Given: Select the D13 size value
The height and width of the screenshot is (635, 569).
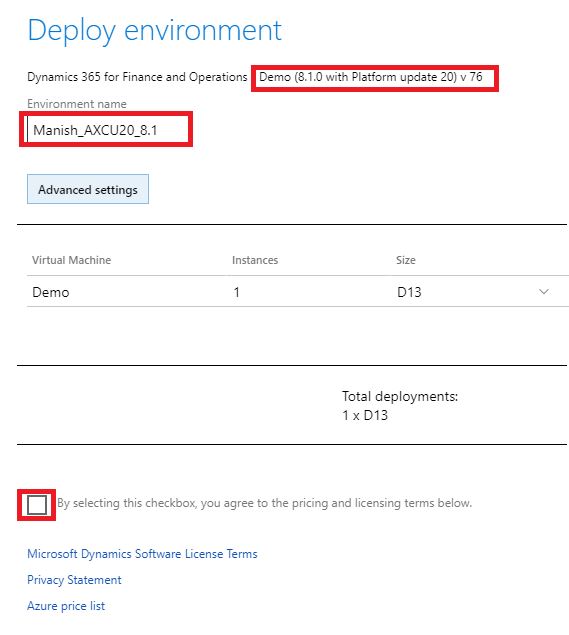Looking at the screenshot, I should click(409, 292).
